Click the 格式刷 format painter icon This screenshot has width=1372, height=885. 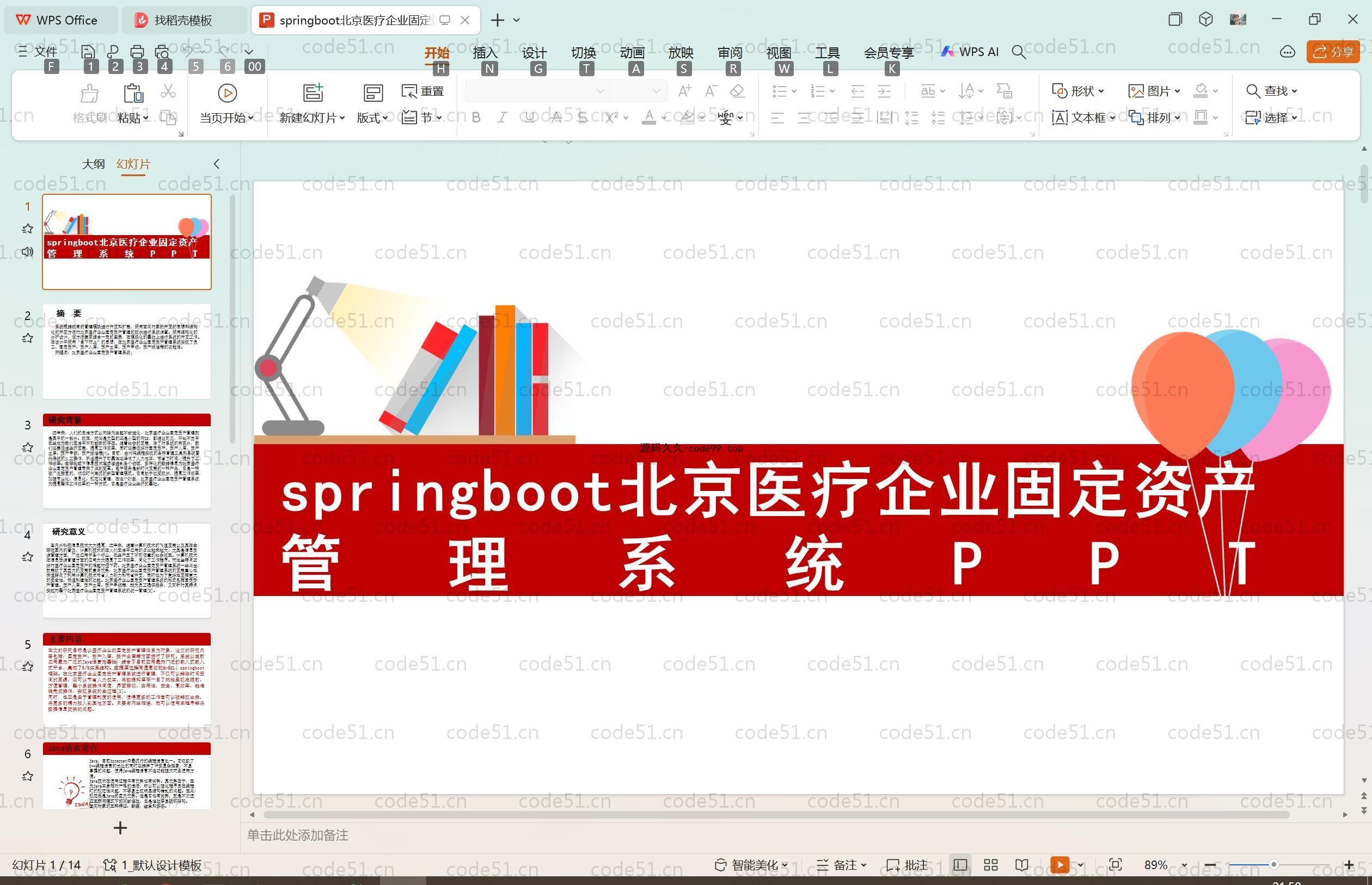click(x=89, y=93)
